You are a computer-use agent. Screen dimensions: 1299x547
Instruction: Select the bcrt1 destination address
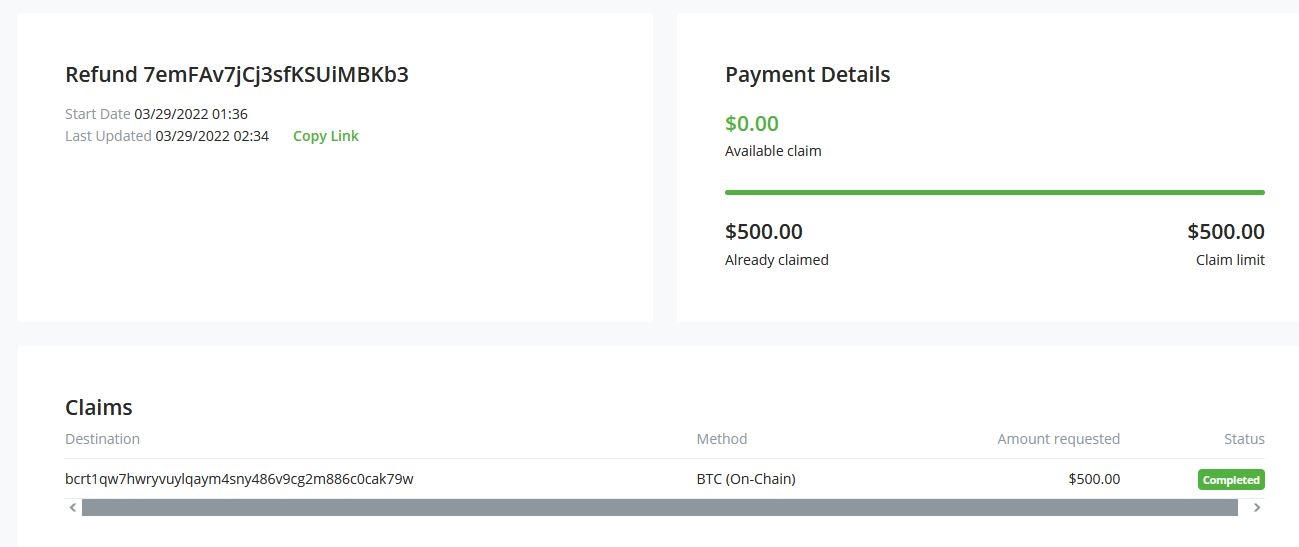pos(239,479)
